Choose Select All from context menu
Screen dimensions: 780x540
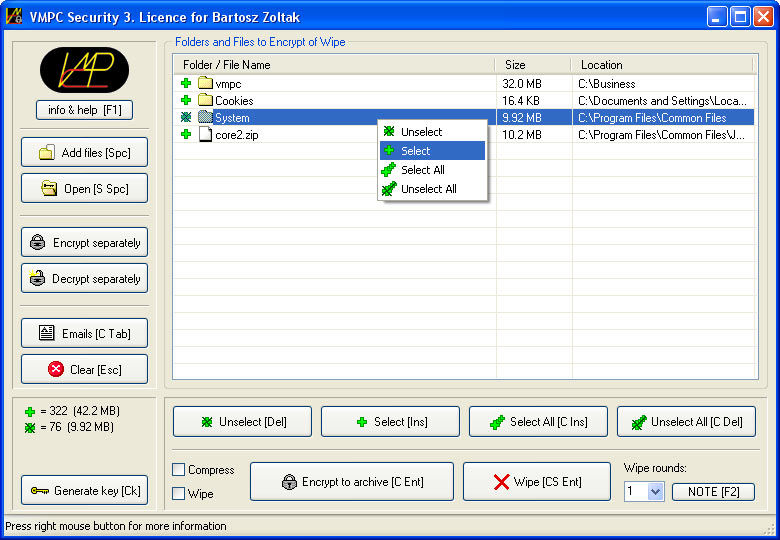tap(432, 170)
